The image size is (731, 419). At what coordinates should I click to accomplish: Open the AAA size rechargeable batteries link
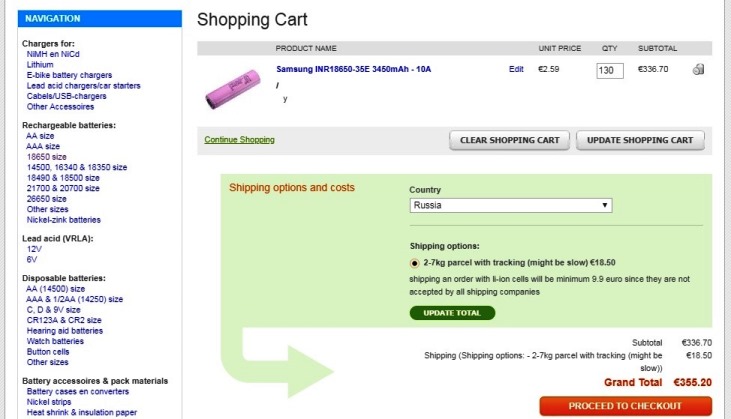pos(43,146)
